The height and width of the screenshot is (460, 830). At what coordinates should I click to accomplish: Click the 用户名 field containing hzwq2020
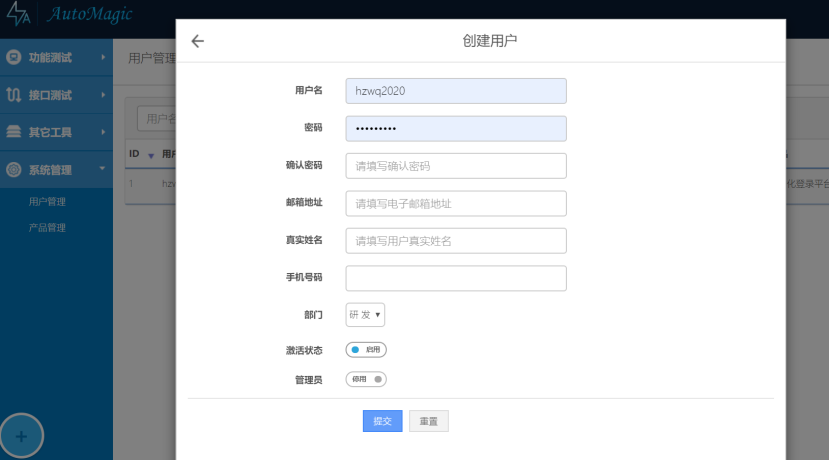456,91
